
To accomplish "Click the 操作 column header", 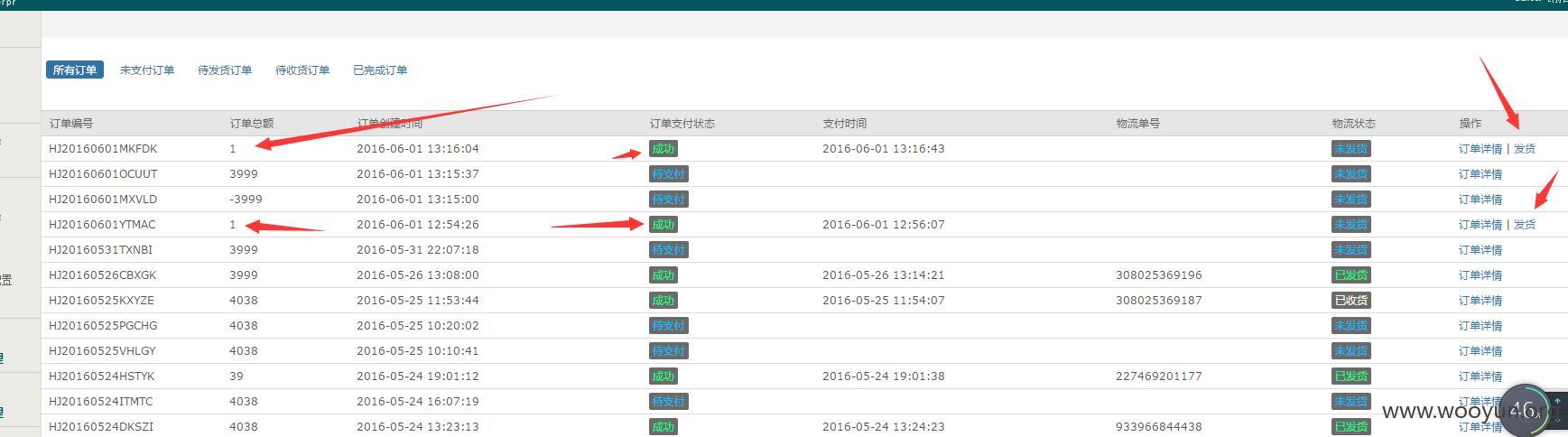I will click(x=1471, y=124).
